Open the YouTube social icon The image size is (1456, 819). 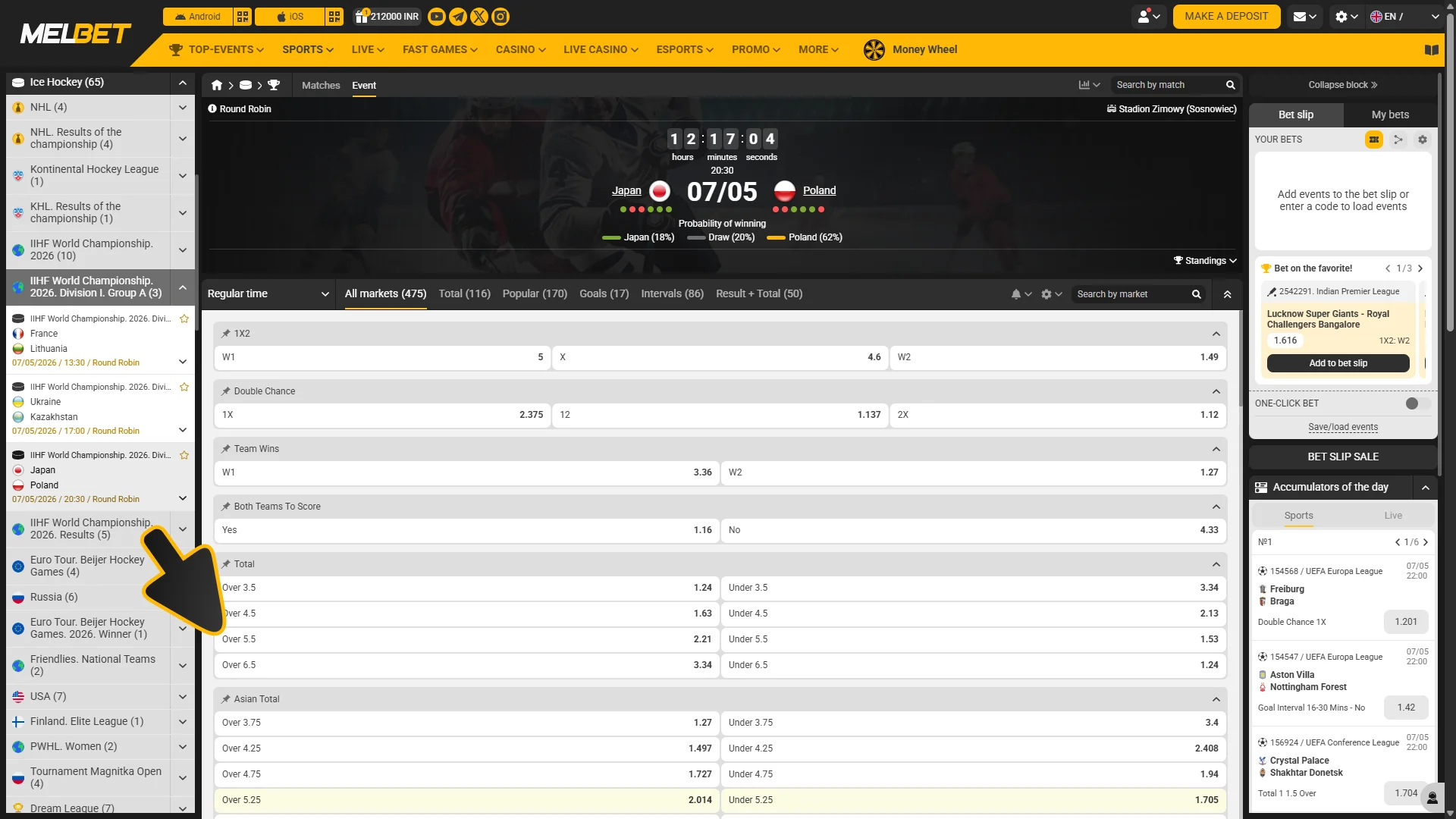(x=437, y=17)
